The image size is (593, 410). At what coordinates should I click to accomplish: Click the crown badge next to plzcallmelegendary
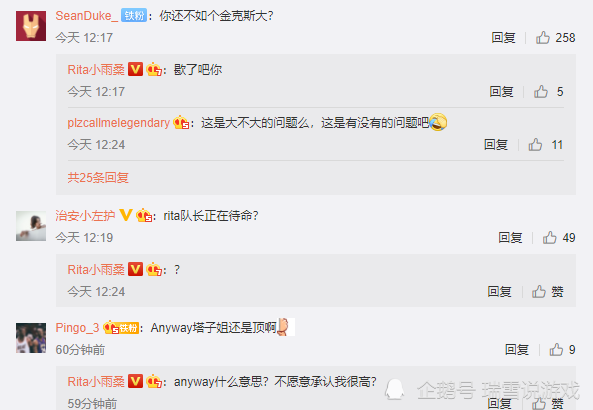181,123
